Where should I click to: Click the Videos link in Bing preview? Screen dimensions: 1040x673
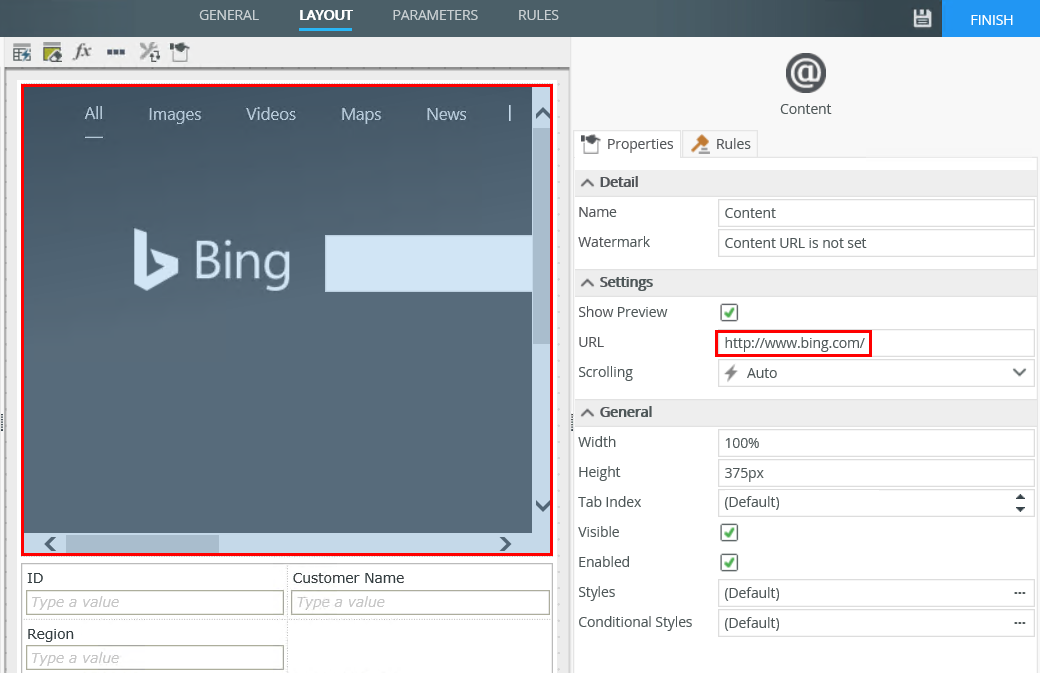[x=271, y=114]
